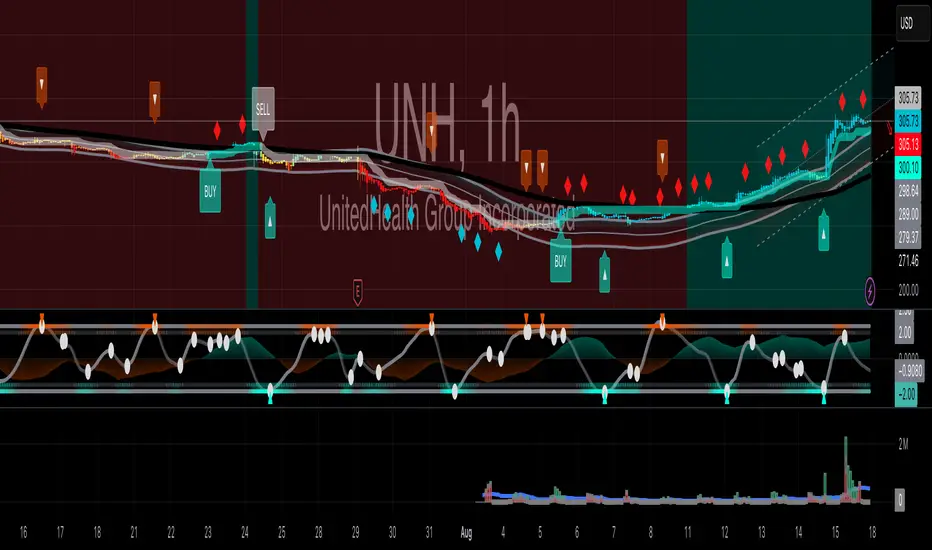Viewport: 932px width, 550px height.
Task: Click red diamond just left of SELL label
Action: point(242,125)
